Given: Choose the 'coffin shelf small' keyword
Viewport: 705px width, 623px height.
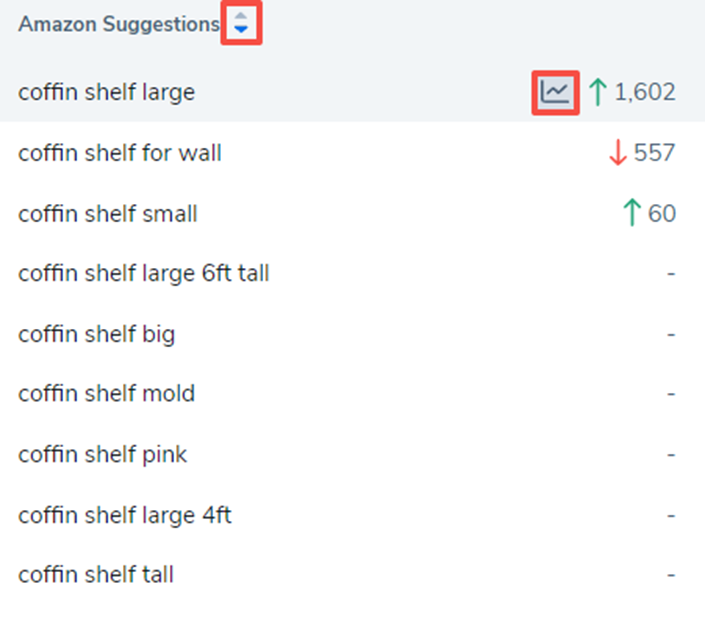Looking at the screenshot, I should pos(108,213).
